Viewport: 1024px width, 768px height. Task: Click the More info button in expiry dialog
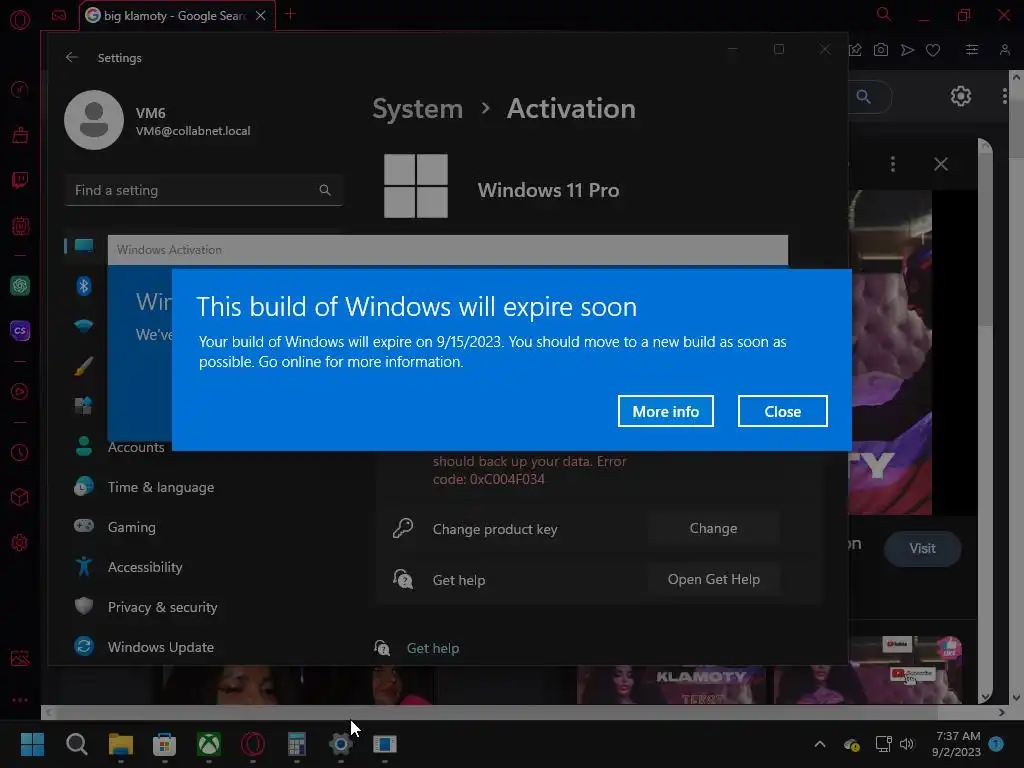pyautogui.click(x=665, y=411)
